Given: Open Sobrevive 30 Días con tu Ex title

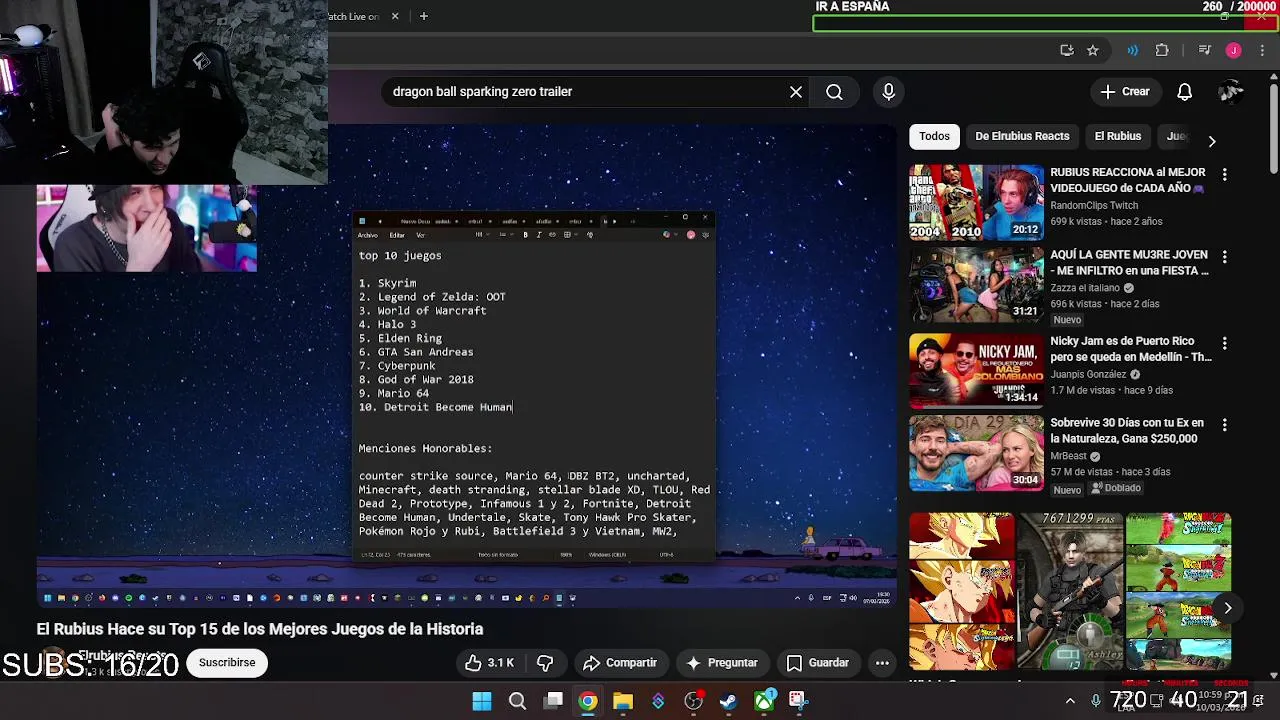Looking at the screenshot, I should coord(1127,431).
